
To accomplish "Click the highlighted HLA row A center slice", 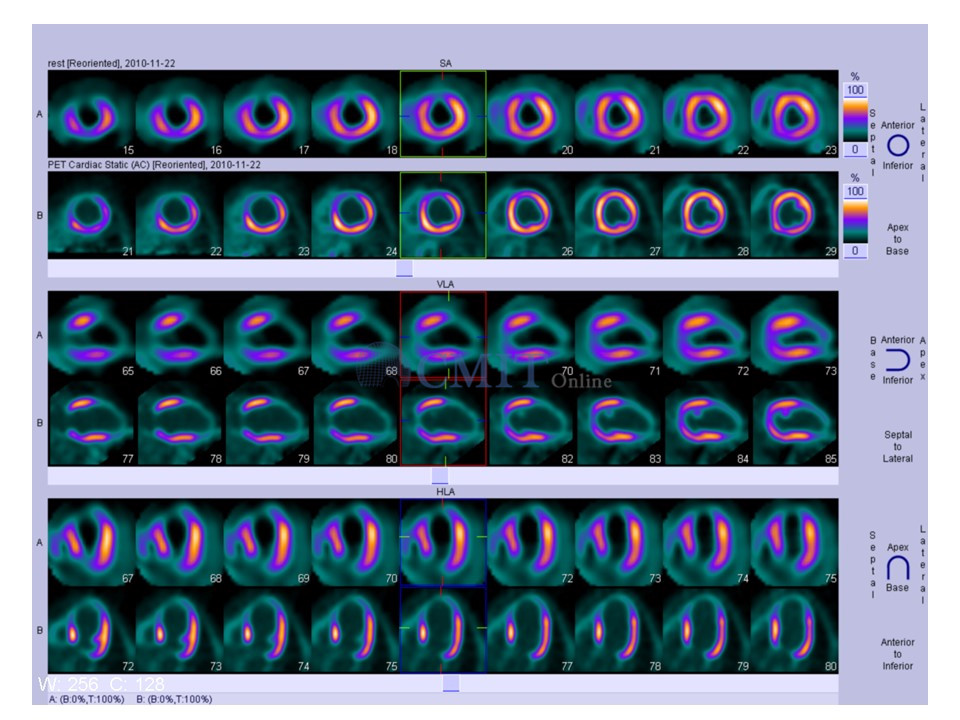I will (443, 542).
